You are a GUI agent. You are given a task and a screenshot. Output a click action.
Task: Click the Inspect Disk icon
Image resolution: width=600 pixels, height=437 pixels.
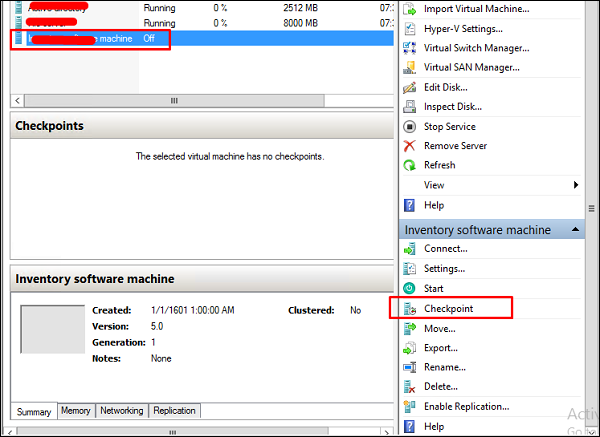pos(409,107)
